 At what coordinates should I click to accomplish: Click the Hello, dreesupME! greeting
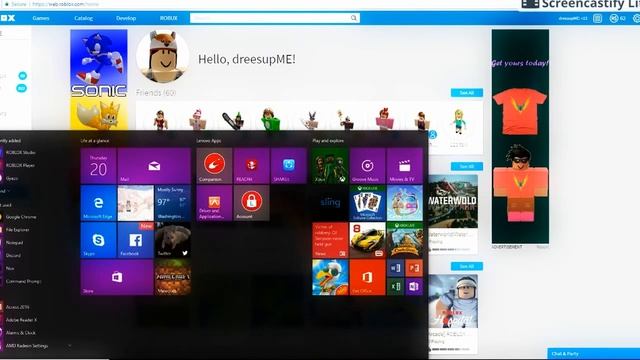pyautogui.click(x=247, y=59)
